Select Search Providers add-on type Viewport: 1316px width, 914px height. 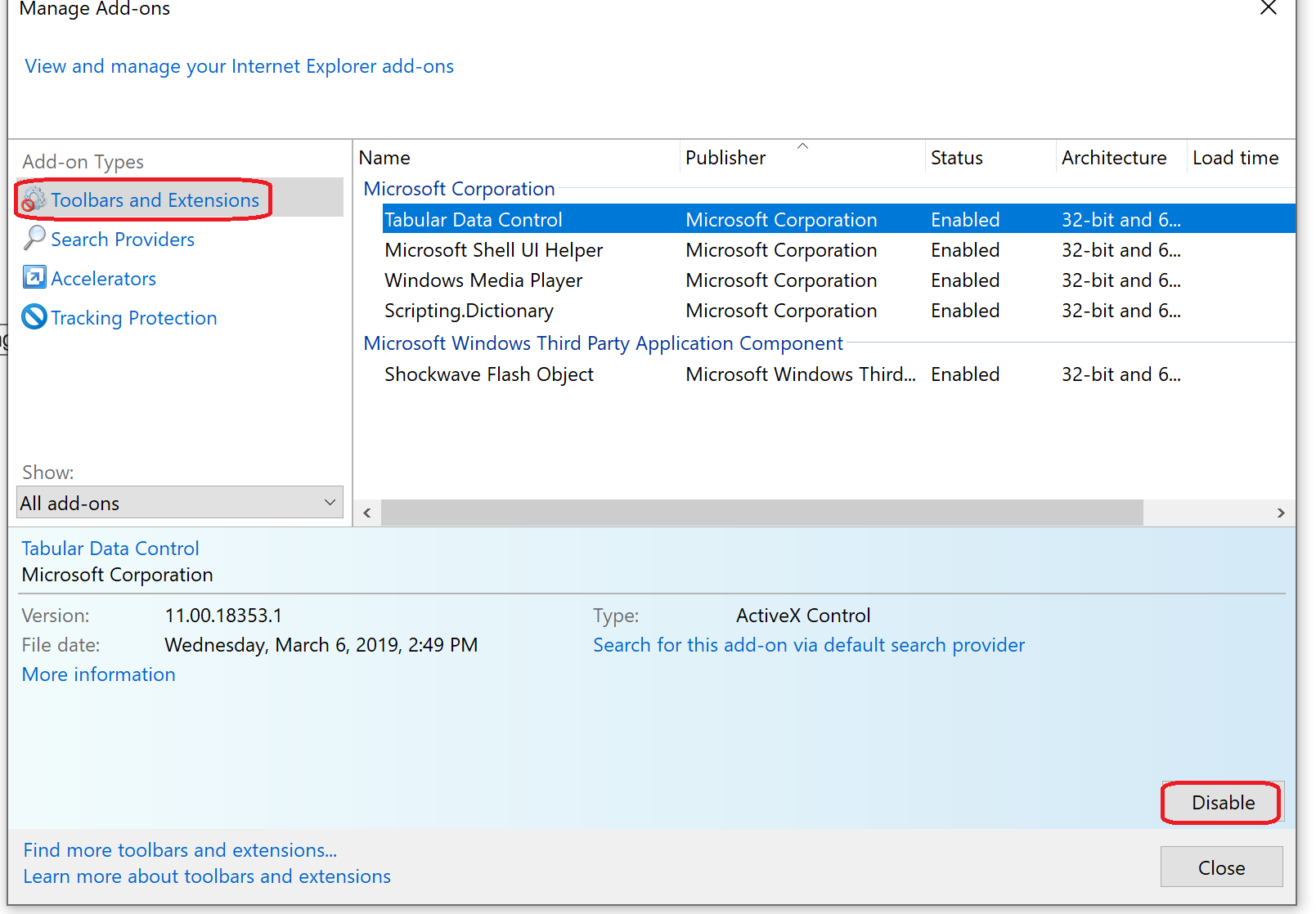pyautogui.click(x=123, y=240)
